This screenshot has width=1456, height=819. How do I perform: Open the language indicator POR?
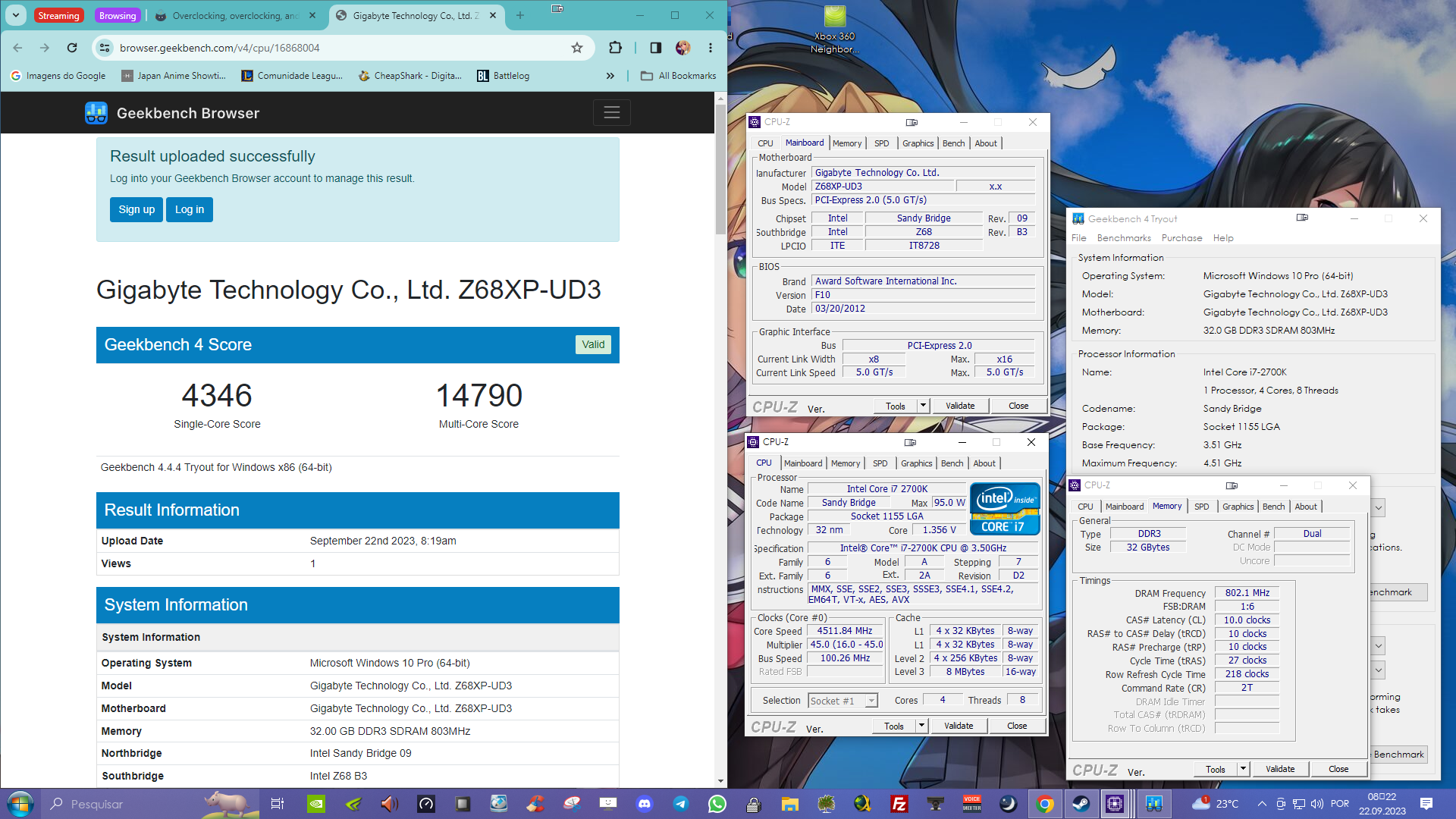pos(1340,804)
